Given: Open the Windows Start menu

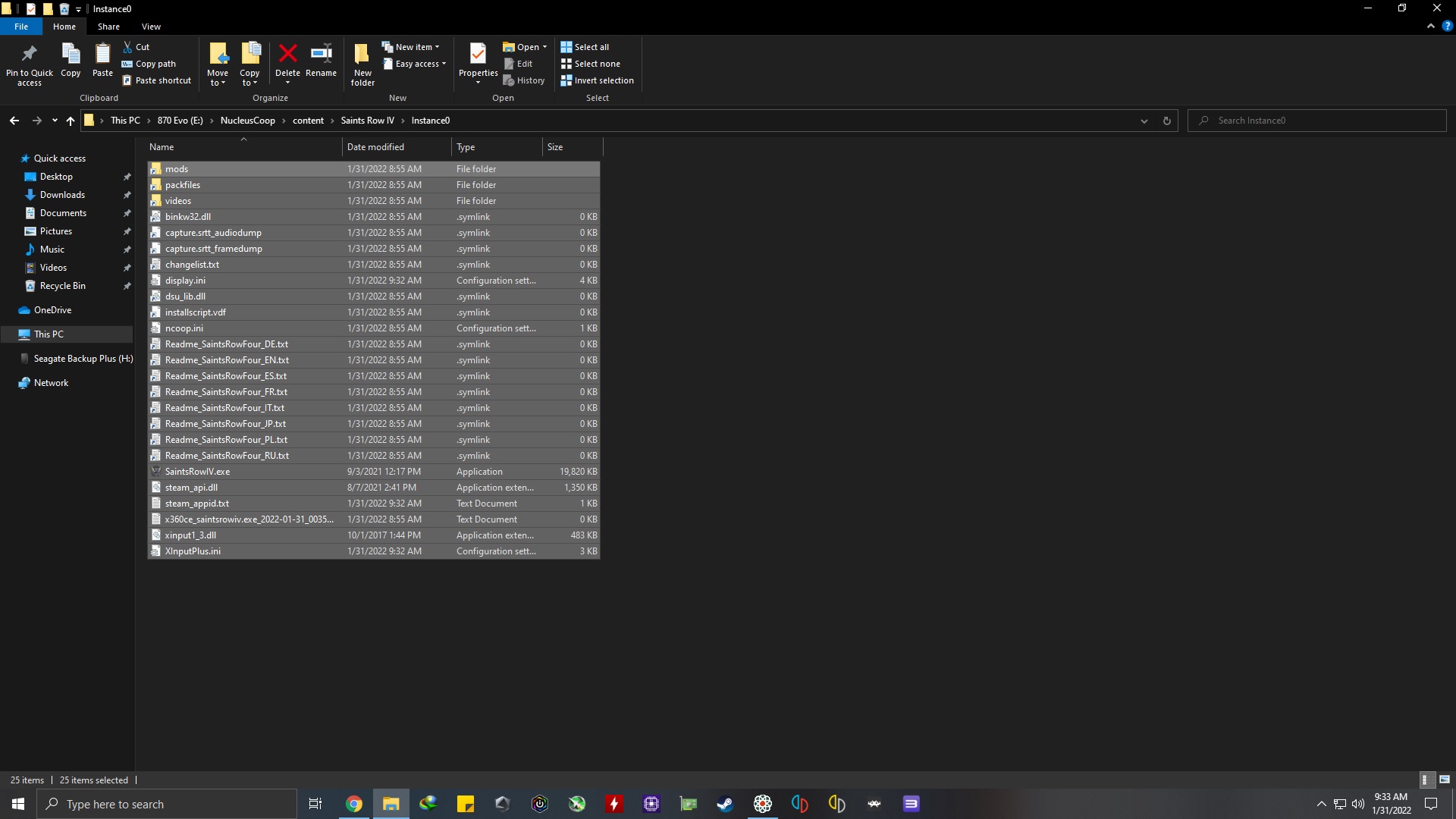Looking at the screenshot, I should (18, 804).
